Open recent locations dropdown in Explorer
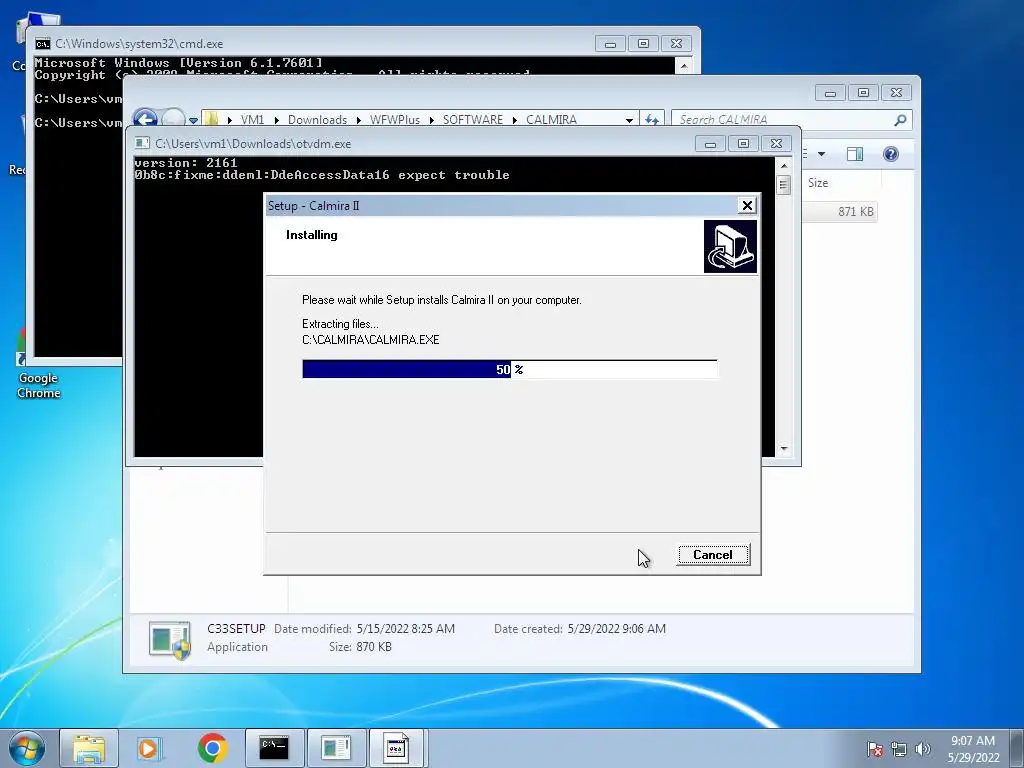The width and height of the screenshot is (1024, 768). click(193, 120)
